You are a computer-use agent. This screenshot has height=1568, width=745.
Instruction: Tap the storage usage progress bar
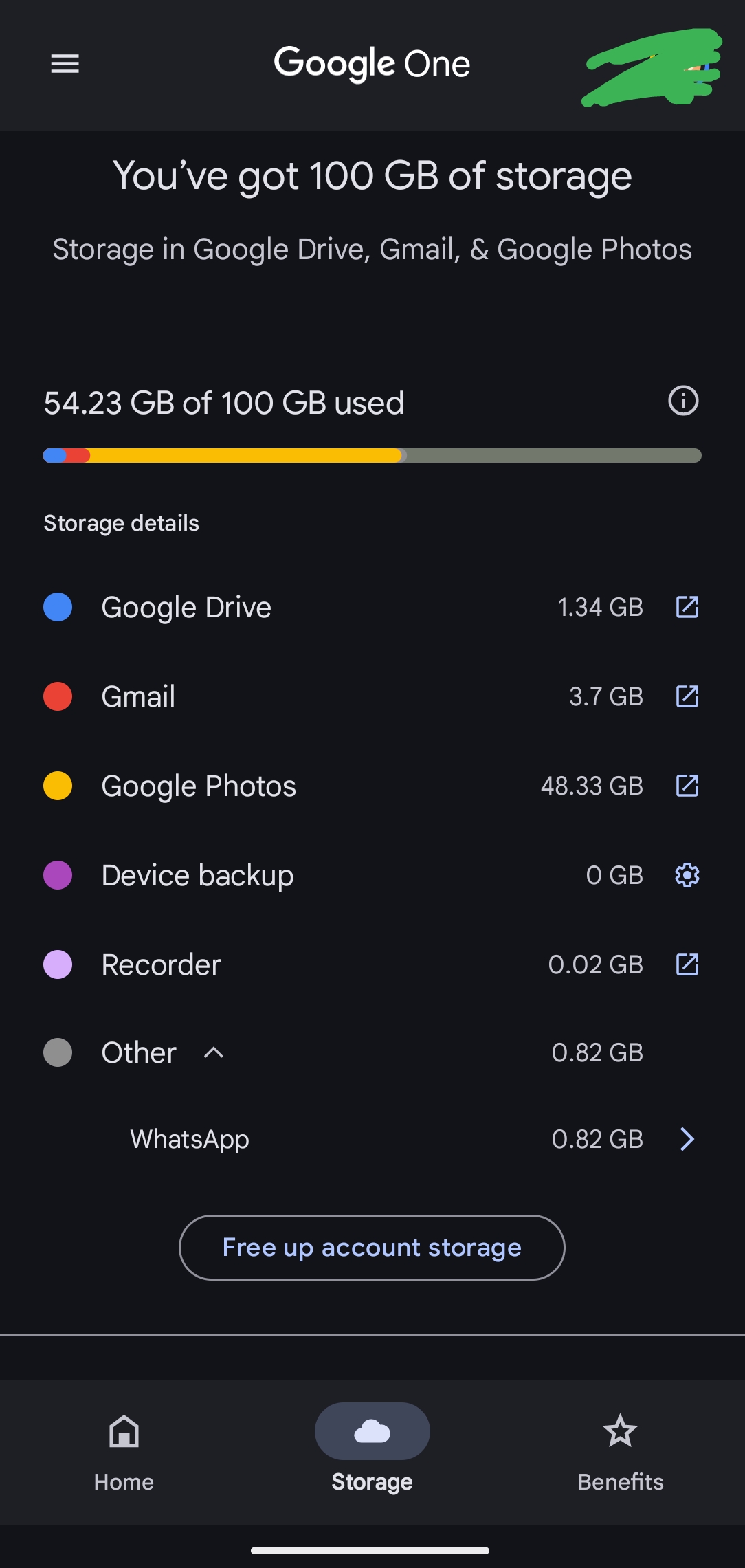[x=372, y=455]
